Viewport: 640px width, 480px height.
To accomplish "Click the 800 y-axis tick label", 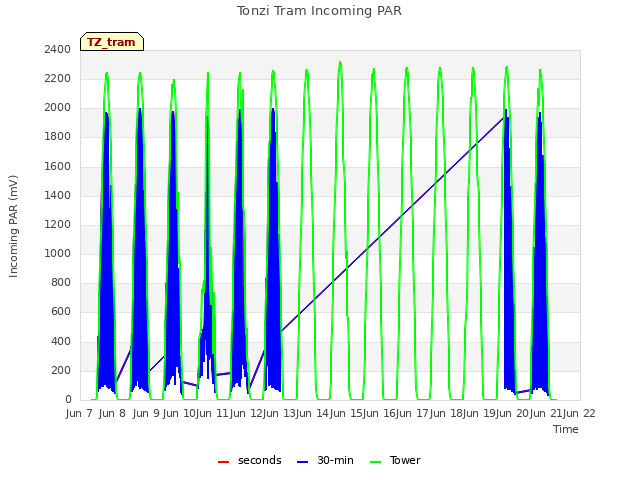I will click(x=61, y=282).
